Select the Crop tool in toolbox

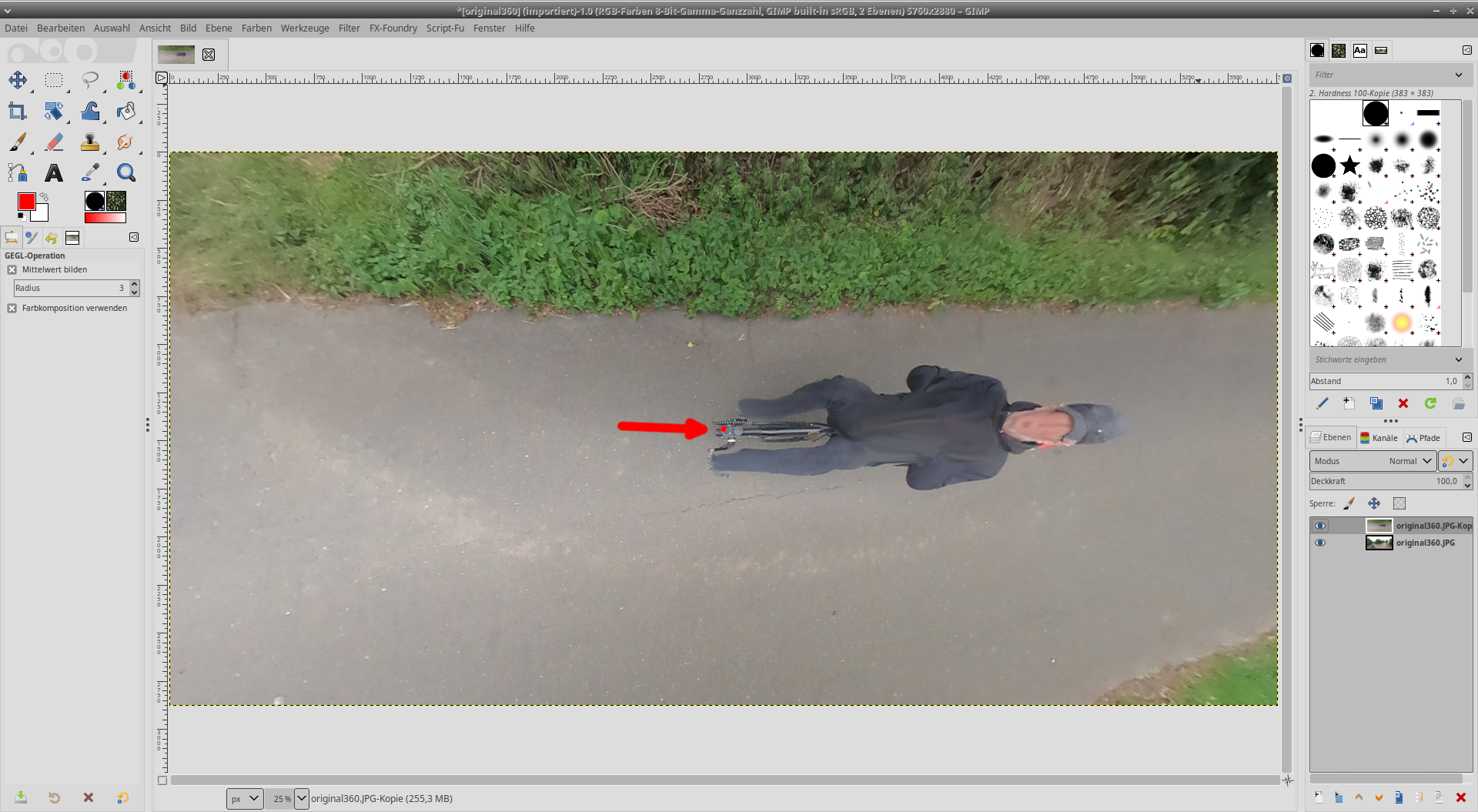(x=17, y=112)
